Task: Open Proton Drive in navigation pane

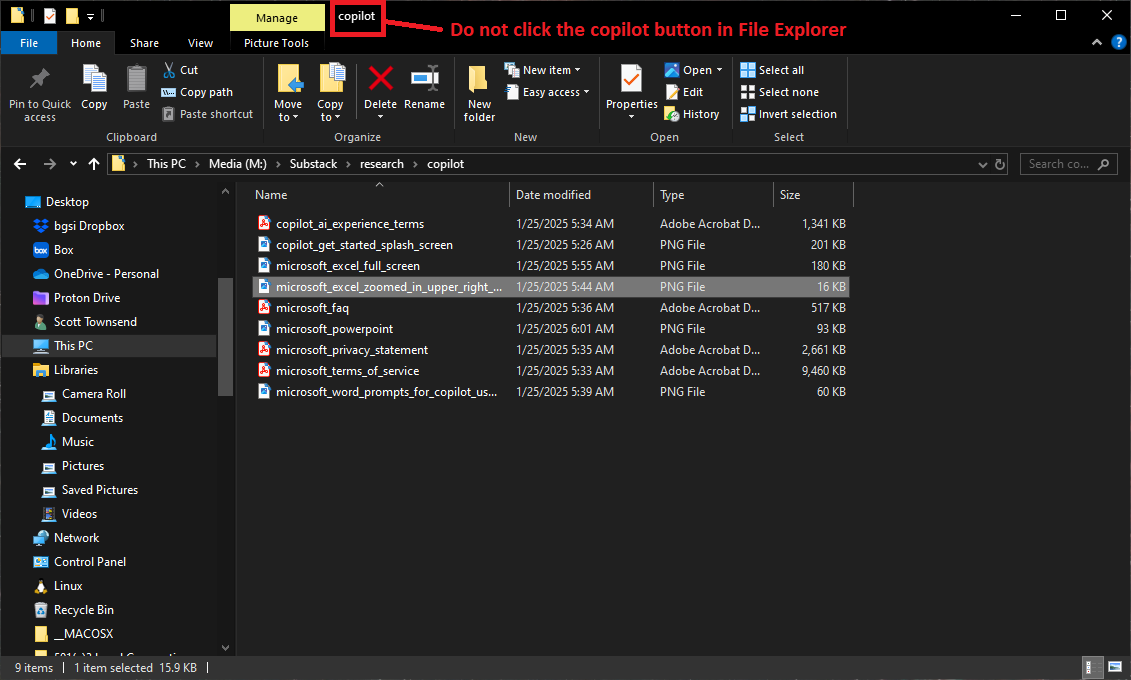Action: pyautogui.click(x=87, y=298)
